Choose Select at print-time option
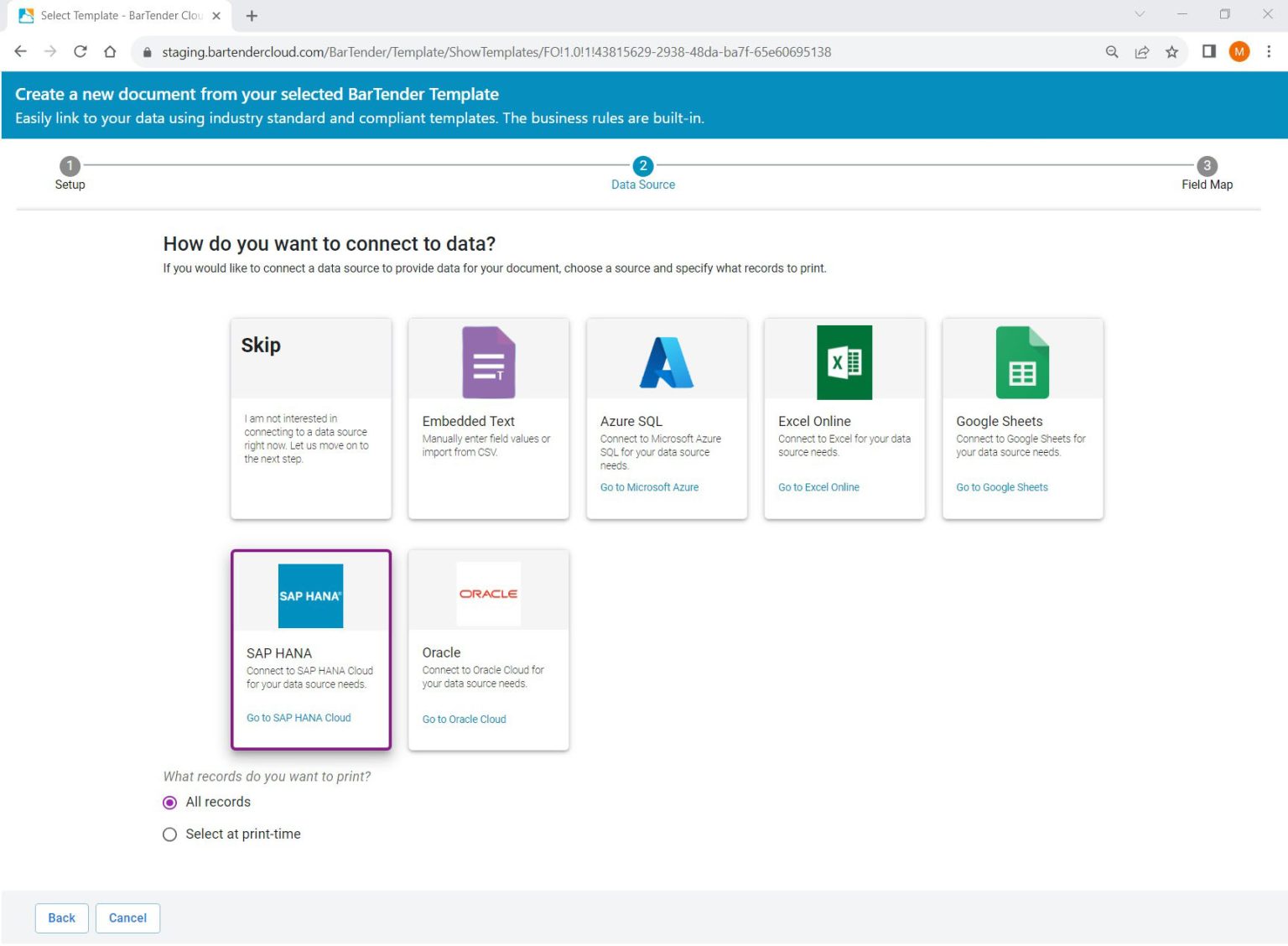Image resolution: width=1288 pixels, height=946 pixels. 170,834
